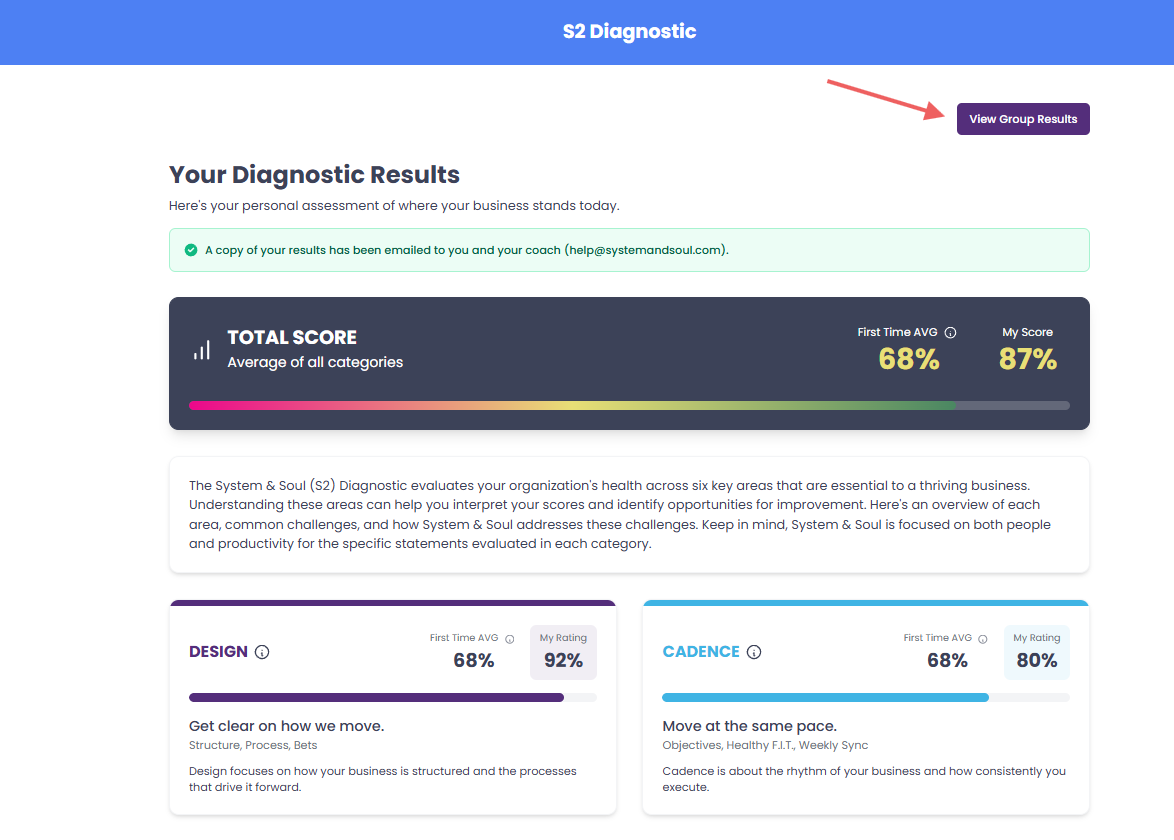The image size is (1174, 840).
Task: Click the bar chart icon beside Total Score
Action: tap(202, 350)
